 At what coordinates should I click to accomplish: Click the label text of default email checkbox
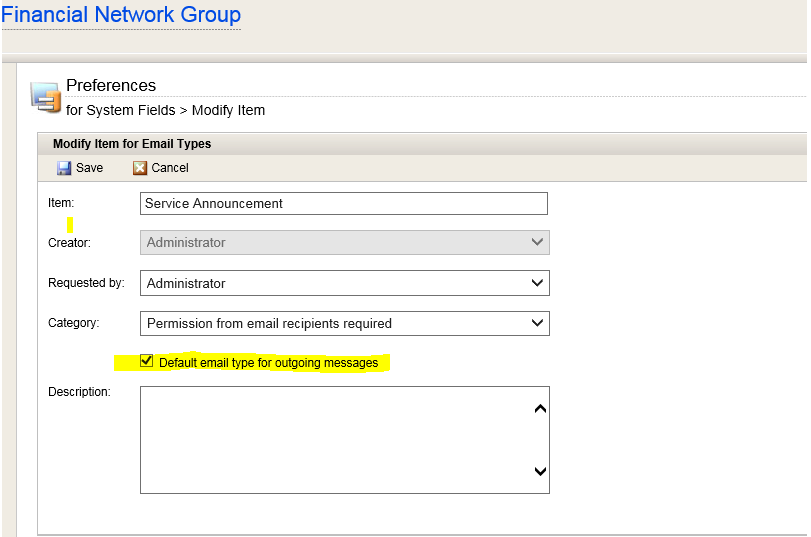pos(268,363)
